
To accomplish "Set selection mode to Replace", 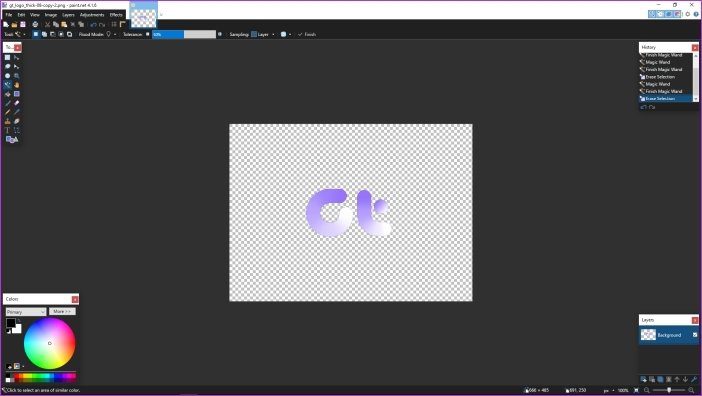I will [35, 34].
